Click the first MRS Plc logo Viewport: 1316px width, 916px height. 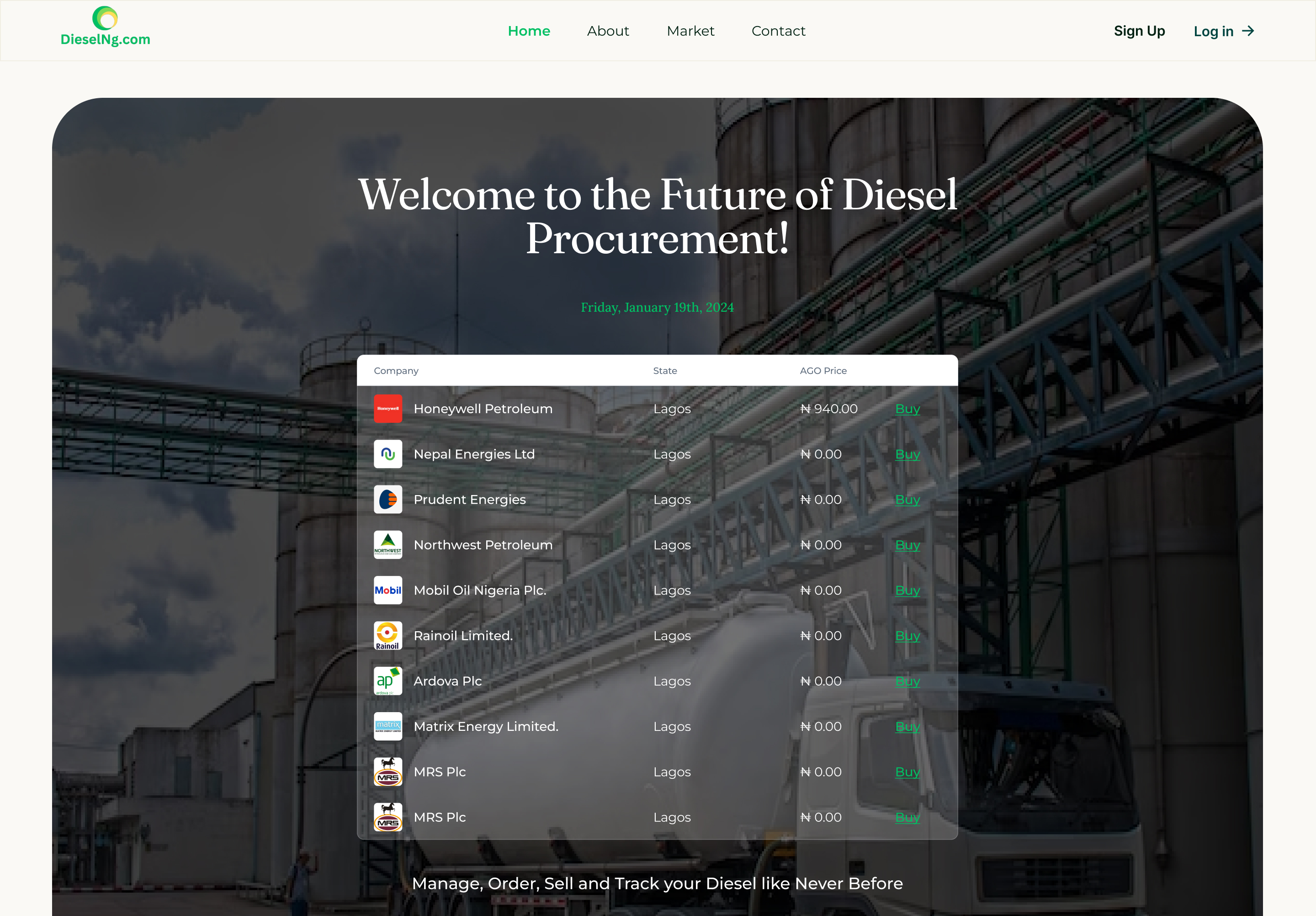[388, 772]
